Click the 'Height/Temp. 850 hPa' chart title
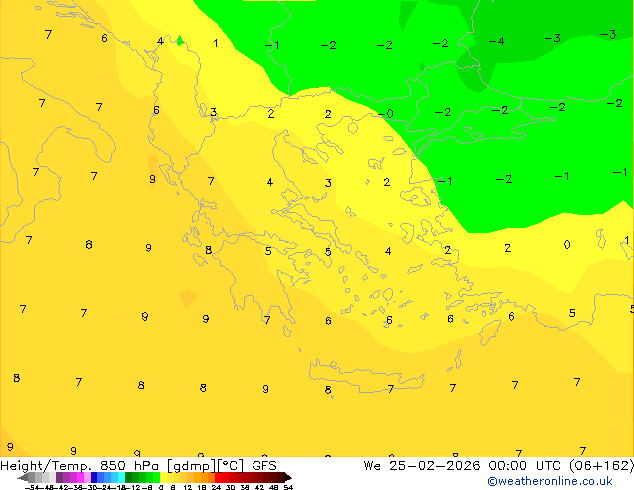 pyautogui.click(x=79, y=466)
